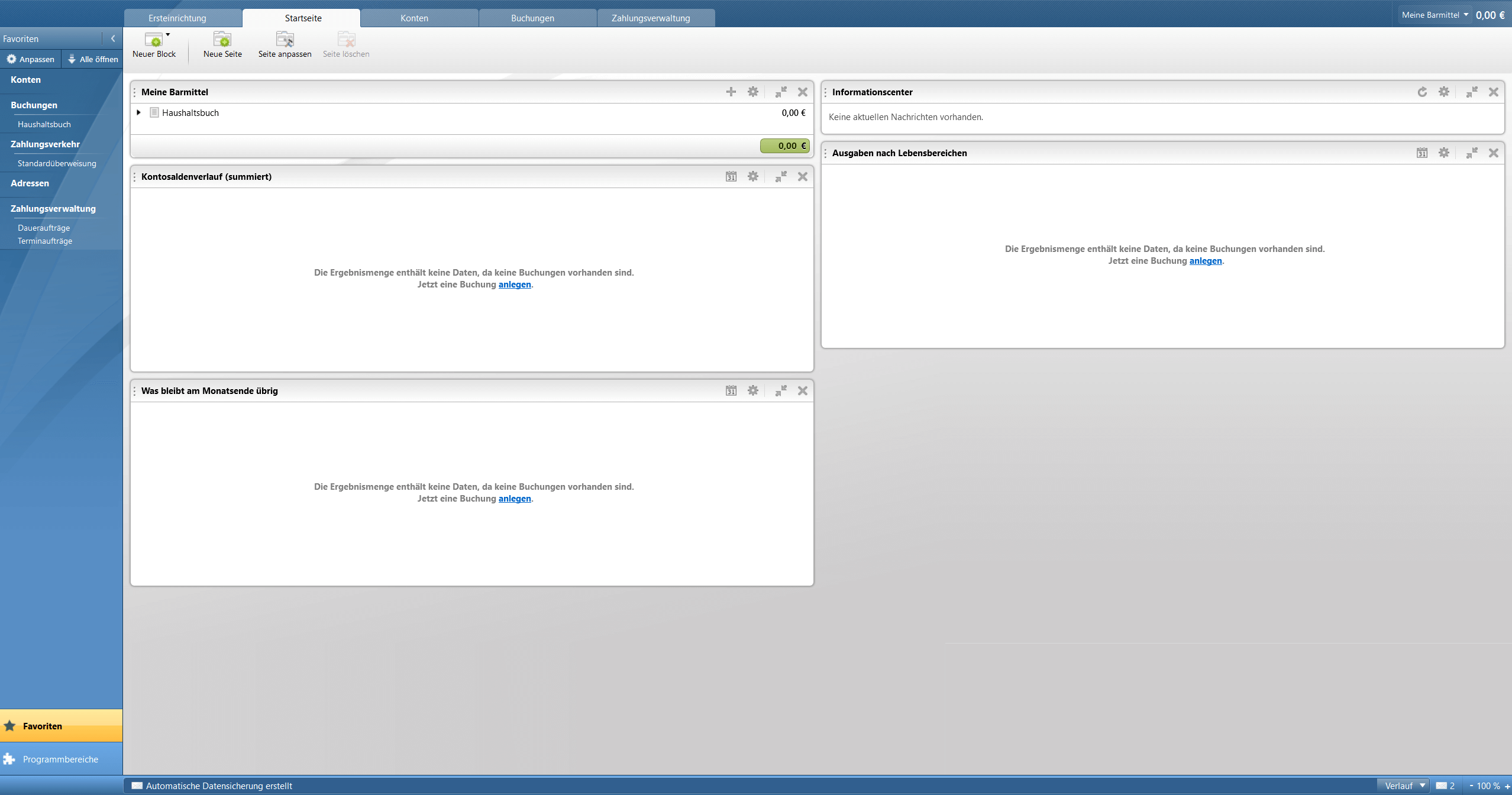This screenshot has width=1512, height=795.
Task: Collapse the Favoriten sidebar with the chevron
Action: click(x=113, y=38)
